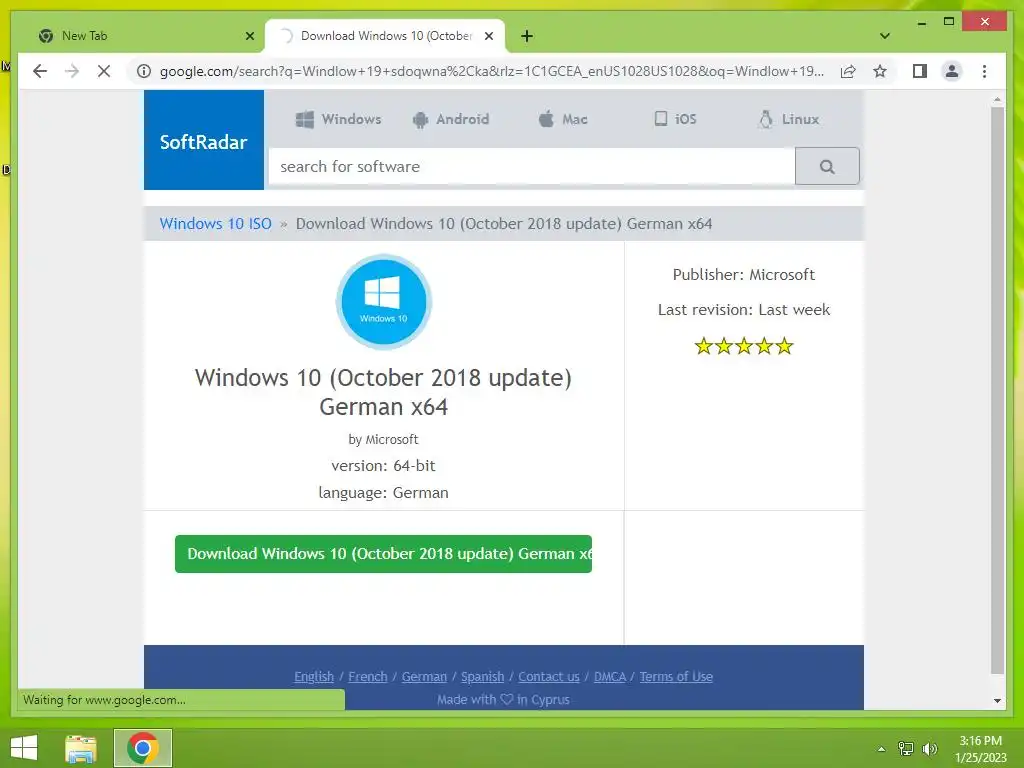Switch site language to German

(424, 677)
